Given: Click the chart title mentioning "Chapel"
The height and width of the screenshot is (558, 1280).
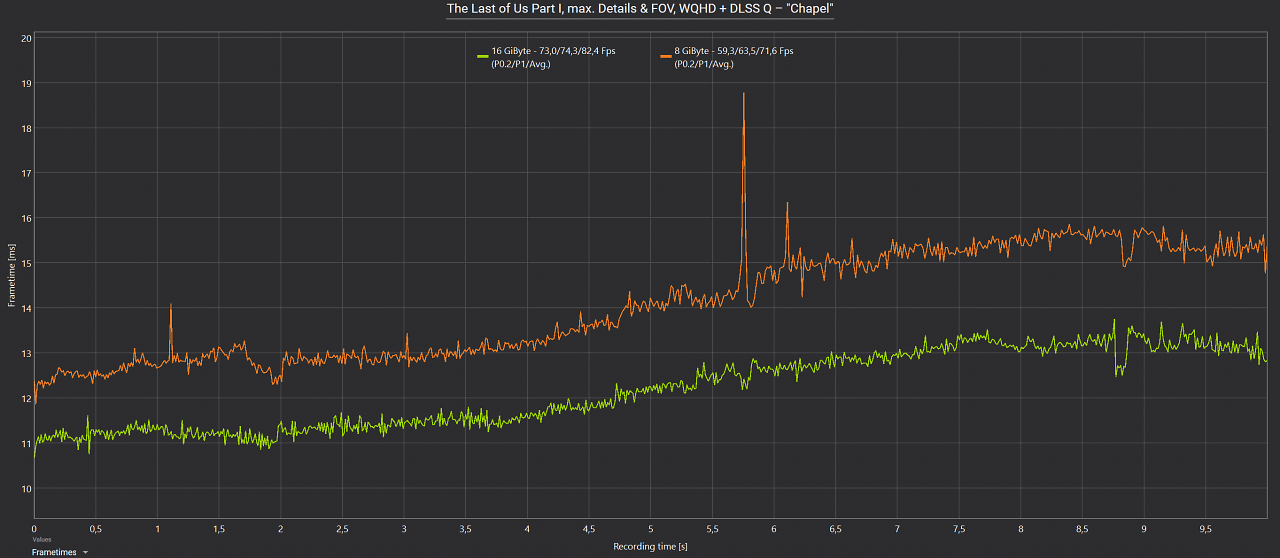Looking at the screenshot, I should point(640,9).
